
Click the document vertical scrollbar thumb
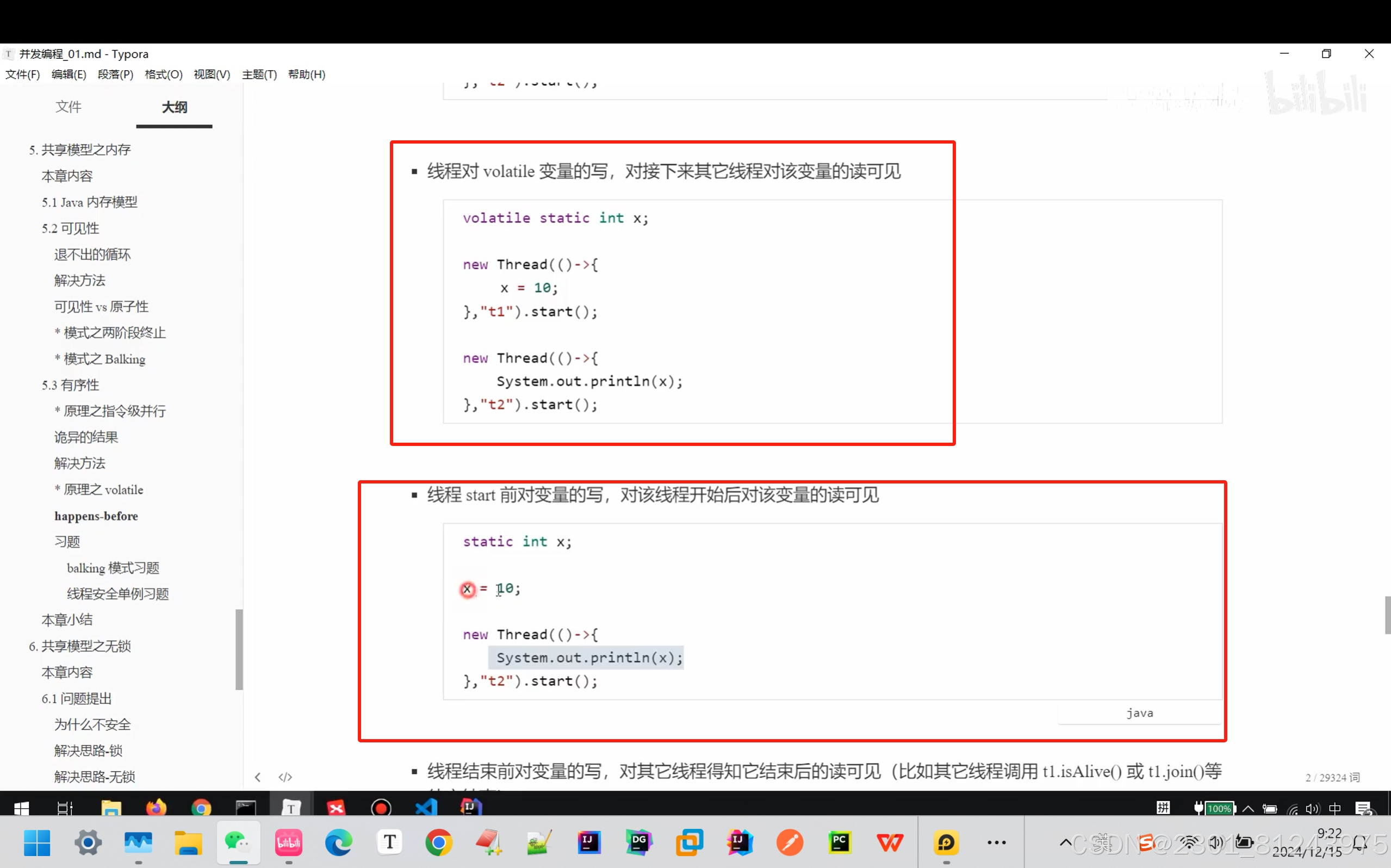pyautogui.click(x=1387, y=615)
